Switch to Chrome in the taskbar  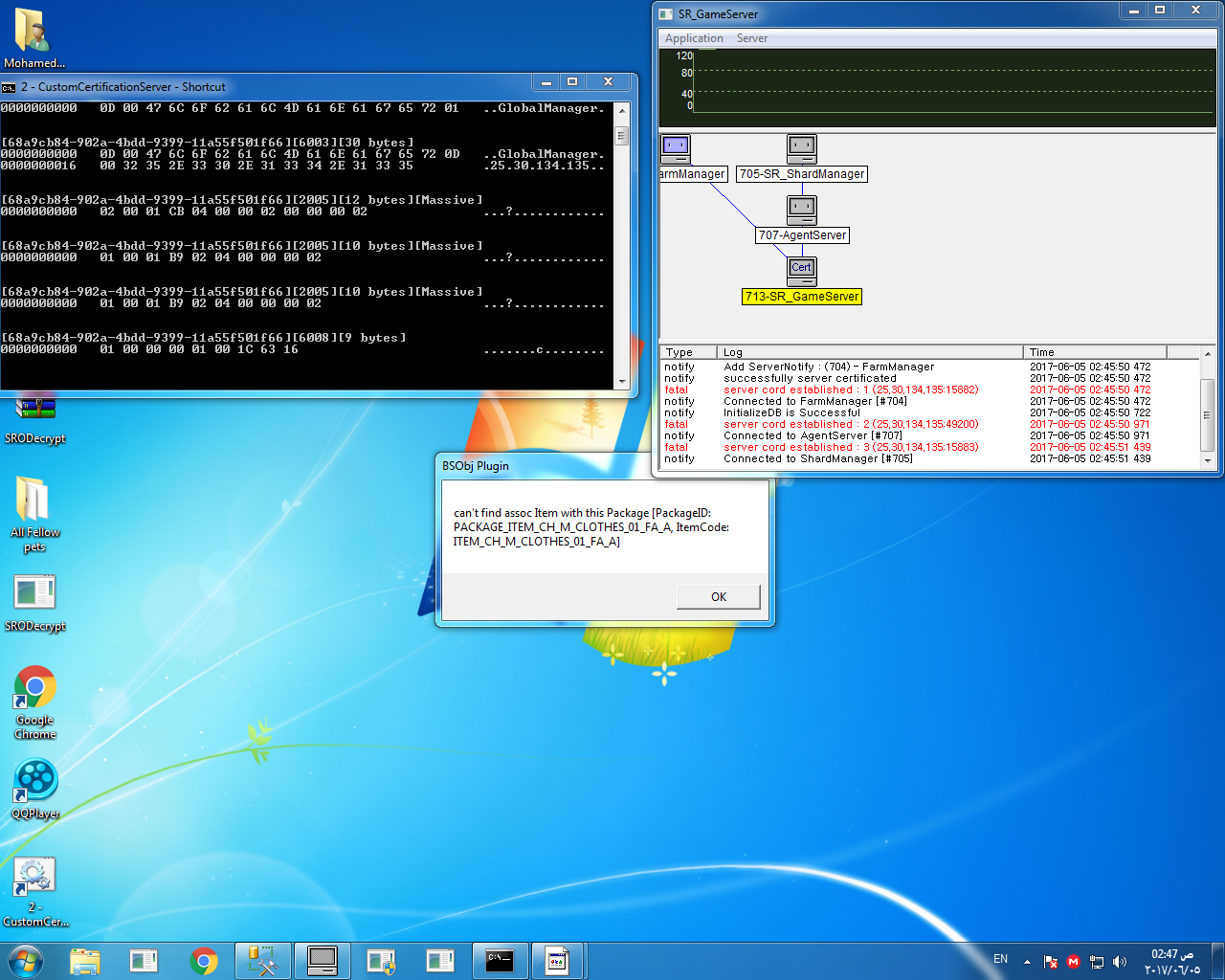pos(204,961)
